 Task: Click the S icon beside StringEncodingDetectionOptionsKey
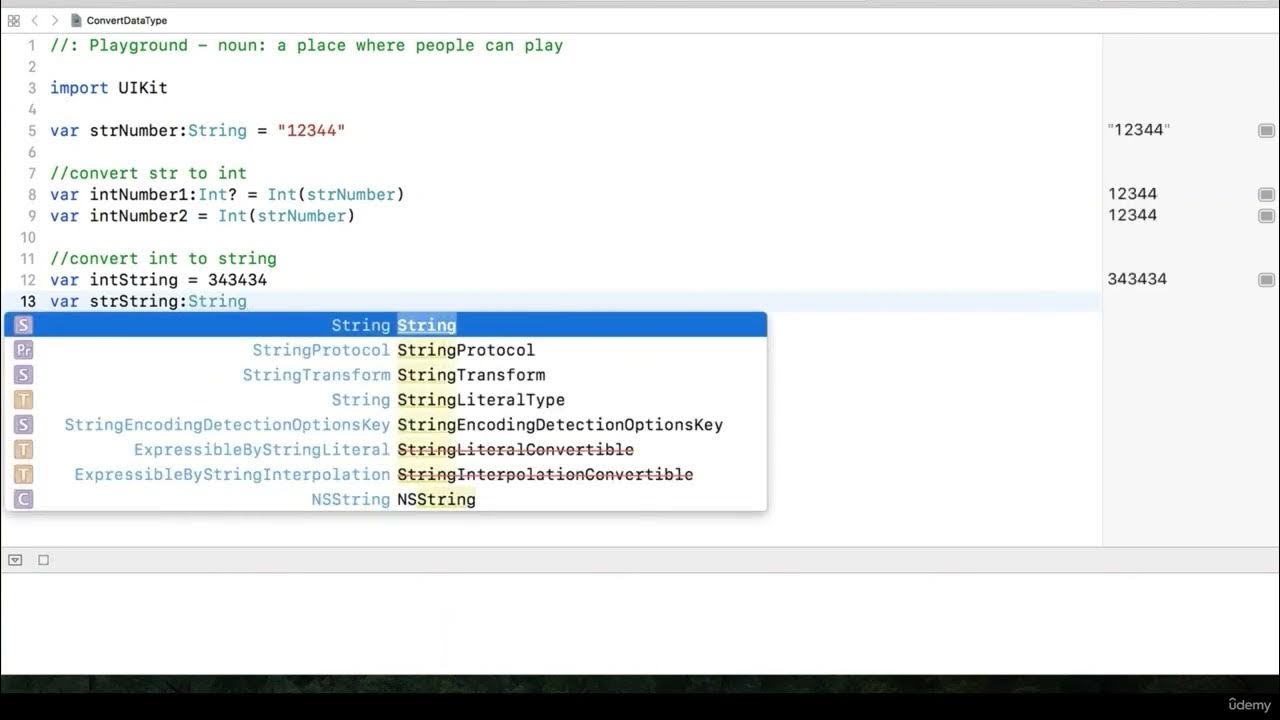coord(24,425)
